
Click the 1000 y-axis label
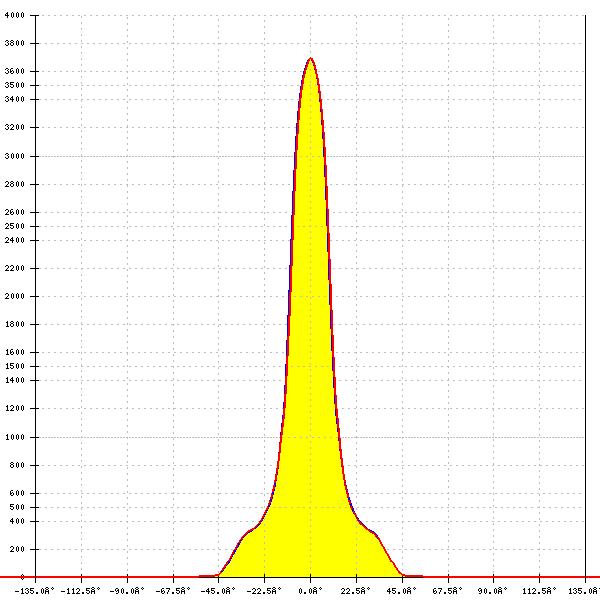point(15,437)
